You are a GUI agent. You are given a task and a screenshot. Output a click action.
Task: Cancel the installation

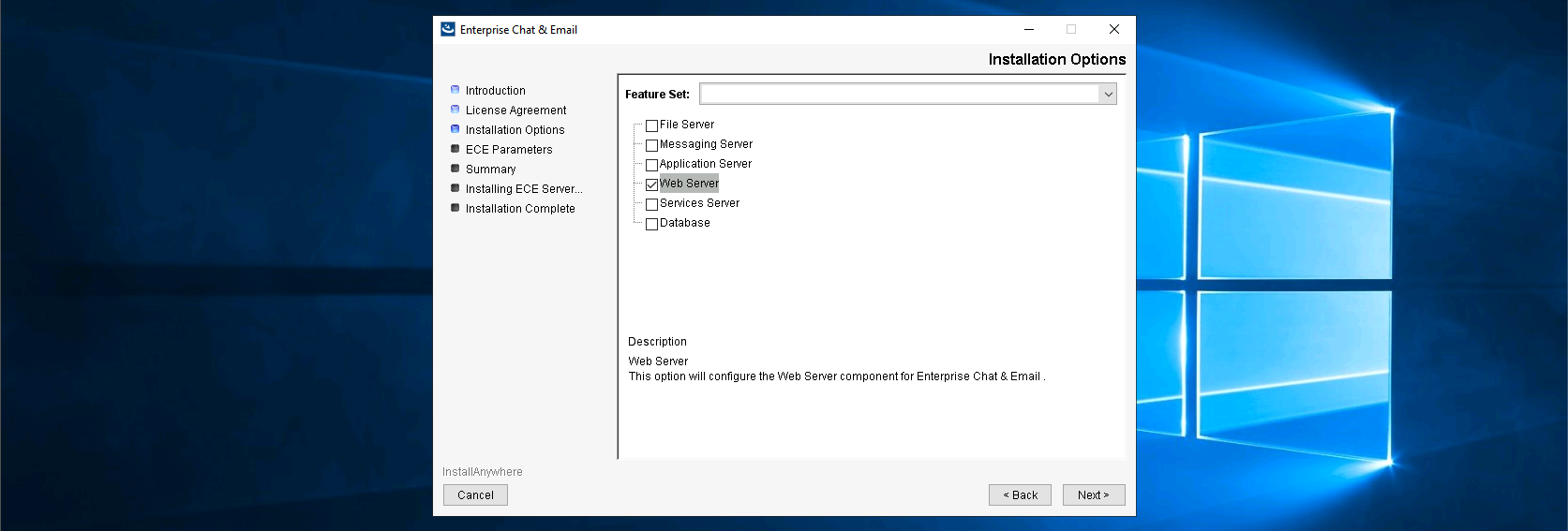tap(475, 494)
